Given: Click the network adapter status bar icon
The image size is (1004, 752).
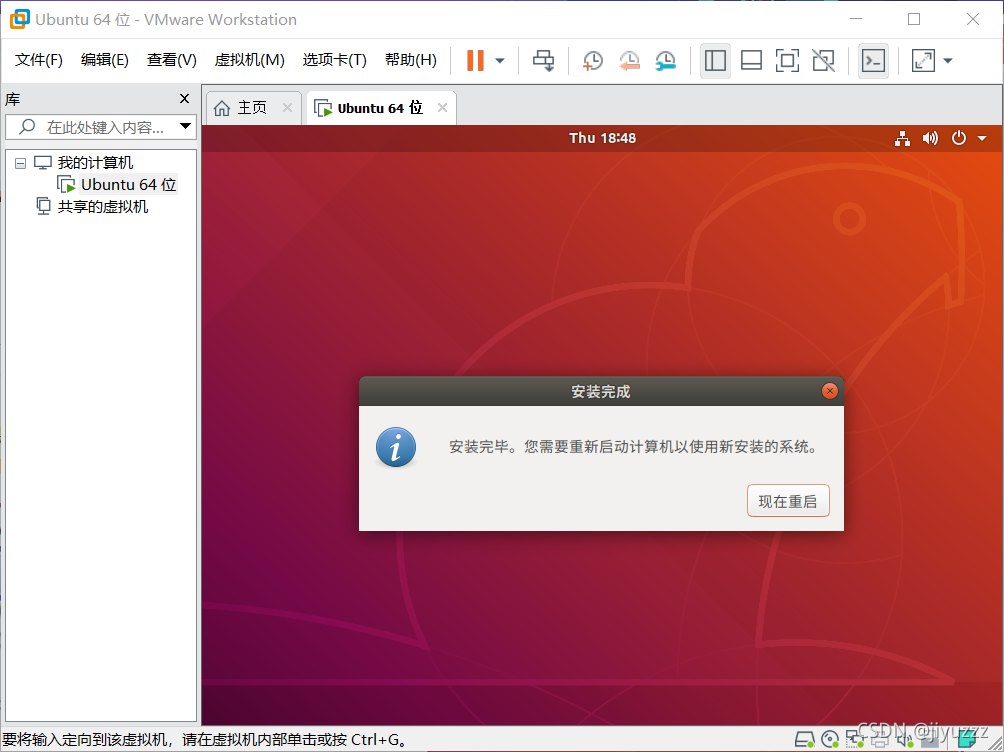Looking at the screenshot, I should 855,740.
